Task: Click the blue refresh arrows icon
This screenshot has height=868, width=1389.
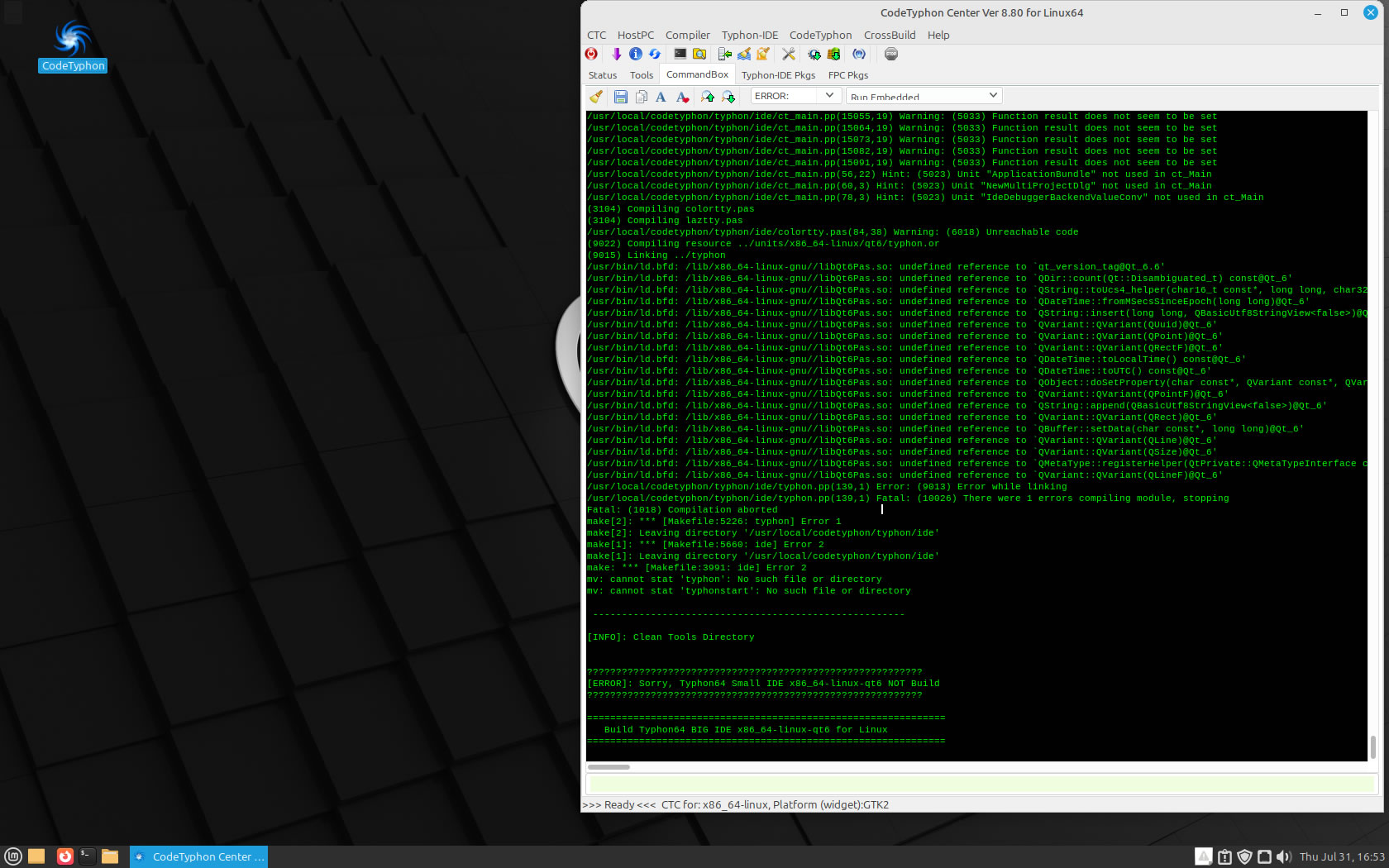Action: [655, 54]
